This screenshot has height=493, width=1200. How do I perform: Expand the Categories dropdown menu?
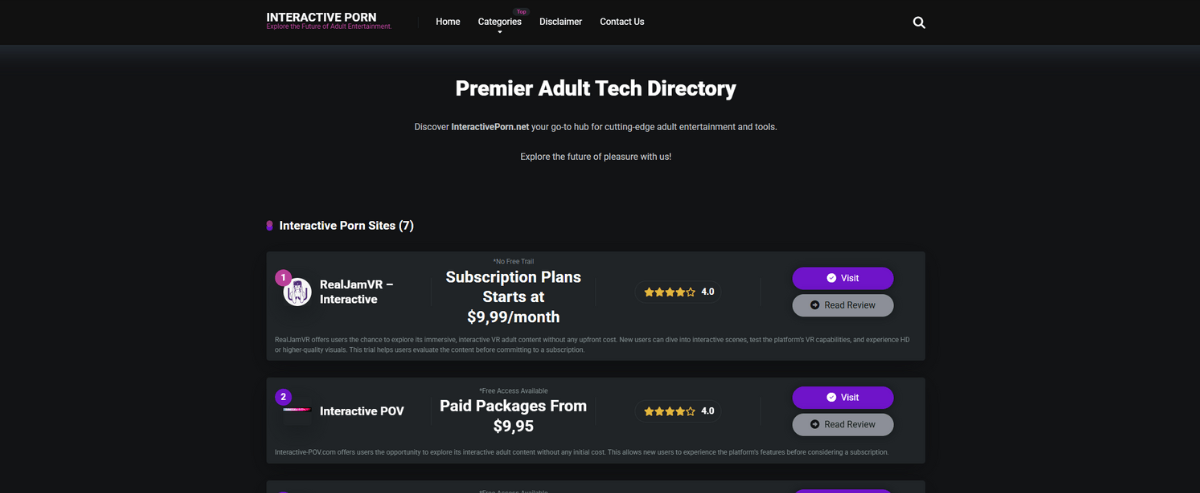499,21
